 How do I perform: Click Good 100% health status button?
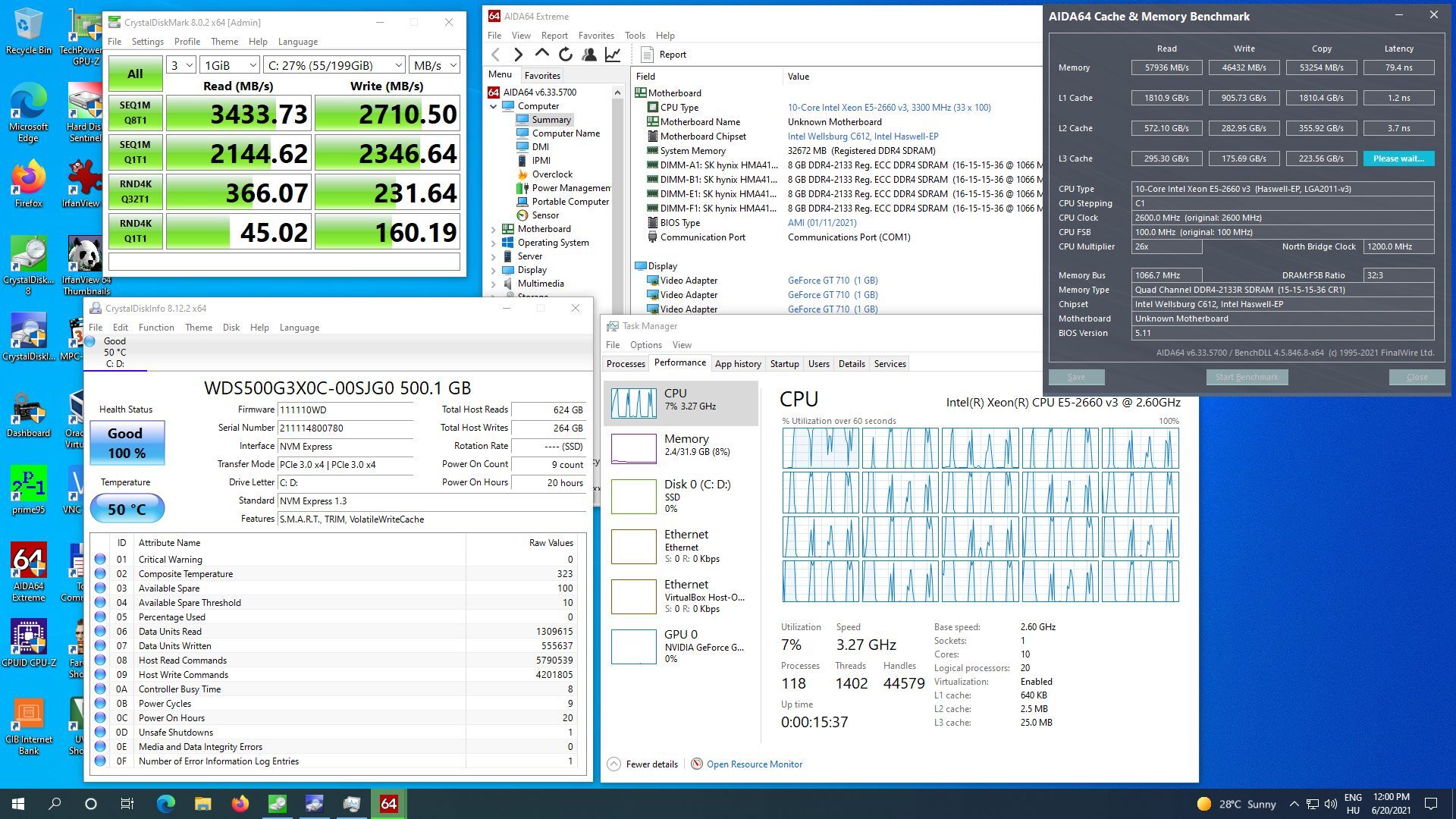pyautogui.click(x=127, y=443)
